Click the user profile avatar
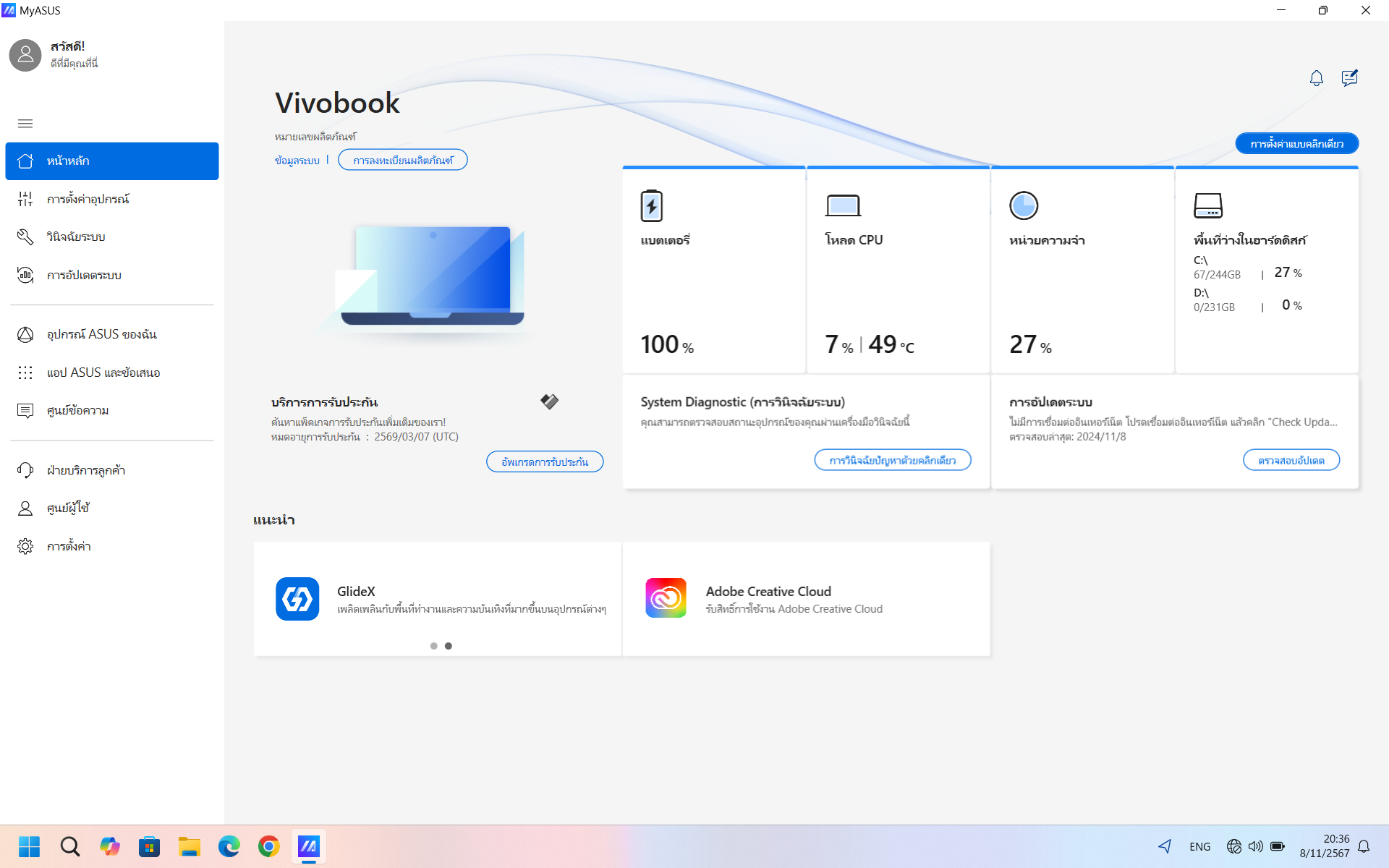 25,55
